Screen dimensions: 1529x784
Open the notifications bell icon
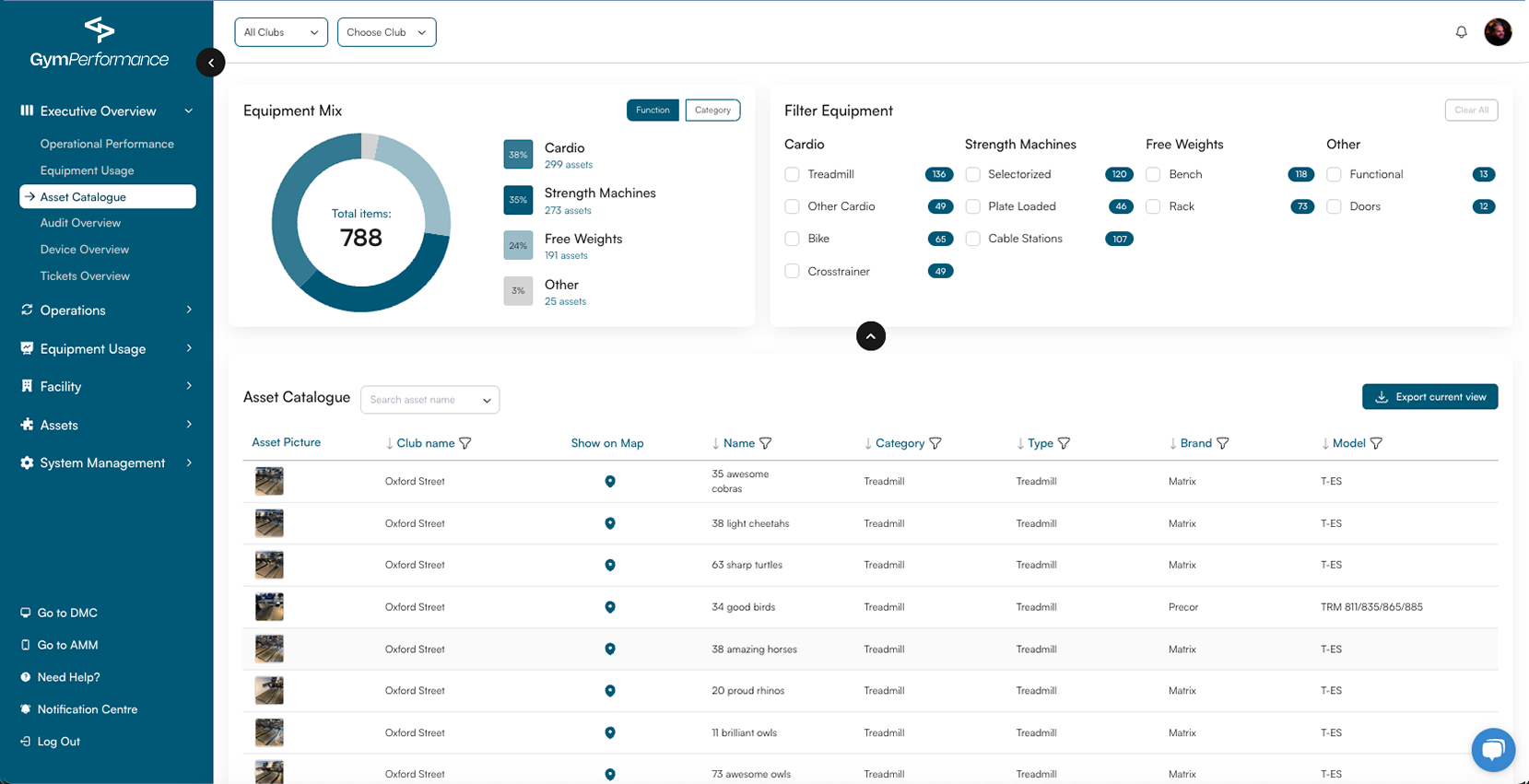point(1461,32)
